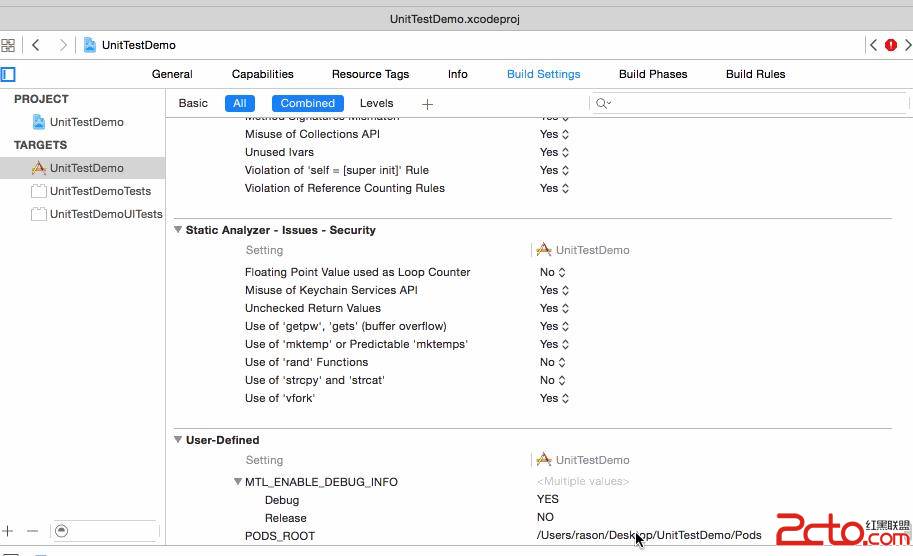Click the related items grid icon

point(8,45)
